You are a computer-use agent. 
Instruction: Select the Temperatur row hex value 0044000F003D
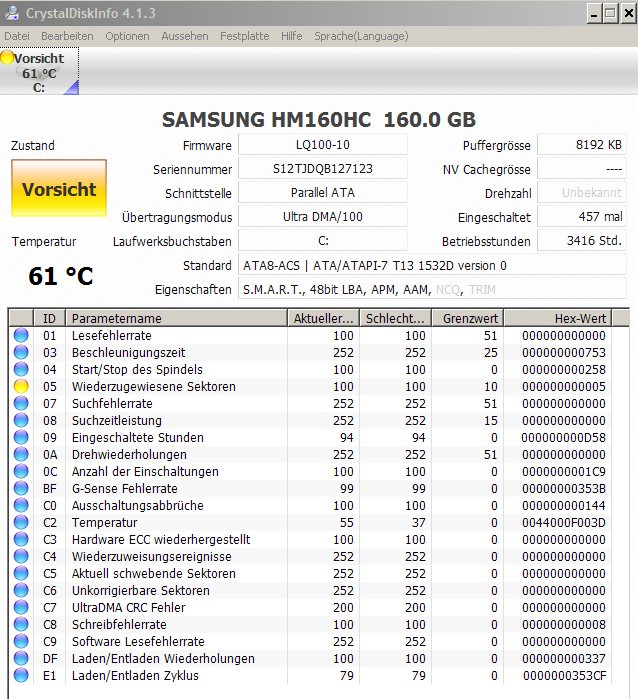pos(564,522)
